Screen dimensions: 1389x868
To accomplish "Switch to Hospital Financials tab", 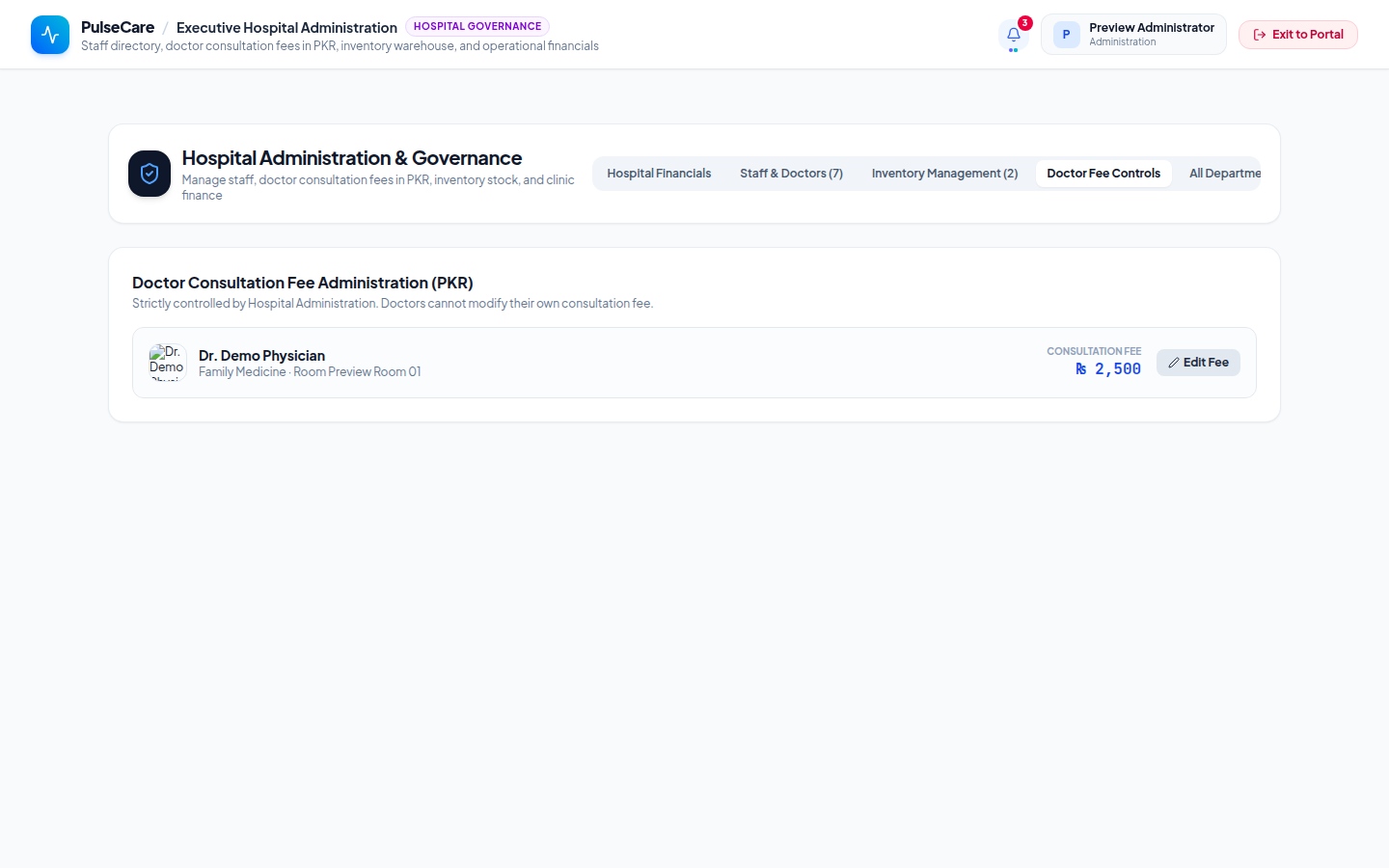I will click(659, 174).
